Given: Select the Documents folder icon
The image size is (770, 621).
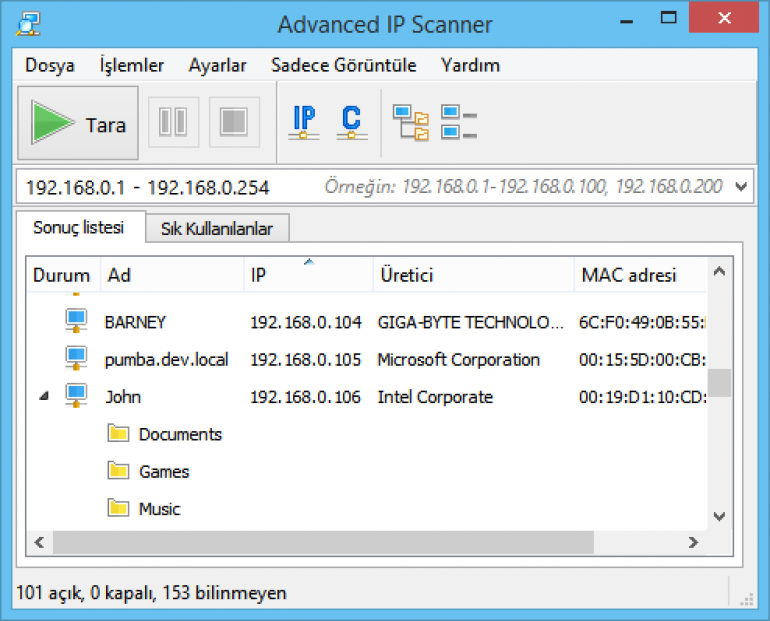Looking at the screenshot, I should pos(118,433).
